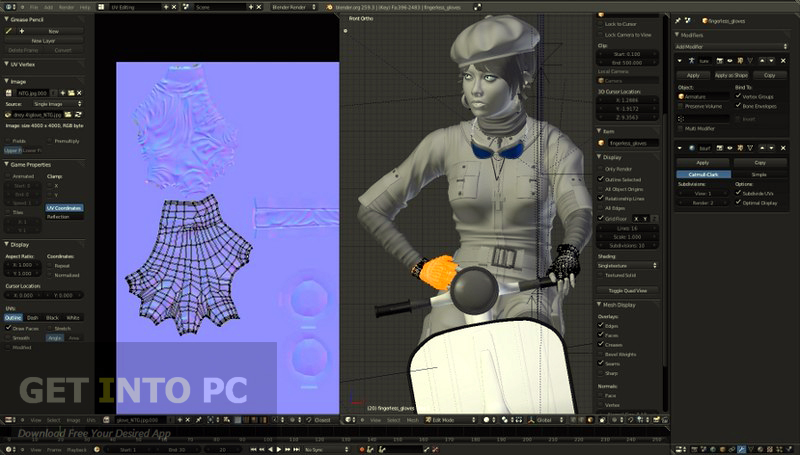
Task: Jump to the timeline end frame
Action: 296,449
